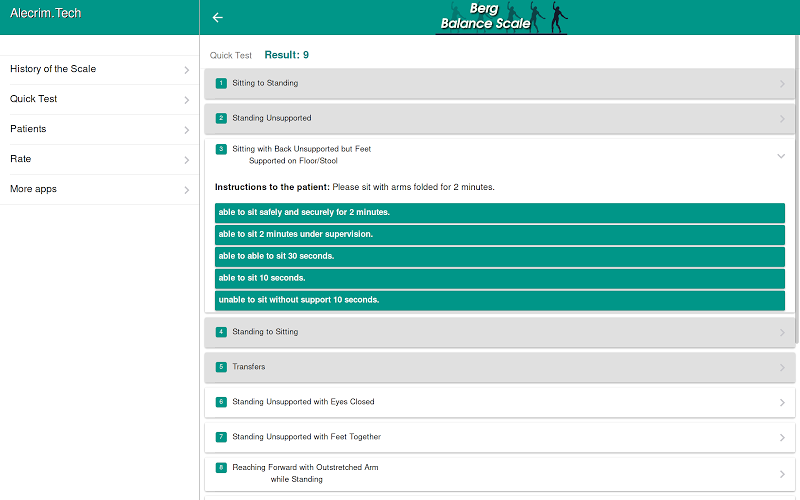The image size is (800, 500).
Task: Click the 'Quick Test' label above the list
Action: pyautogui.click(x=231, y=56)
